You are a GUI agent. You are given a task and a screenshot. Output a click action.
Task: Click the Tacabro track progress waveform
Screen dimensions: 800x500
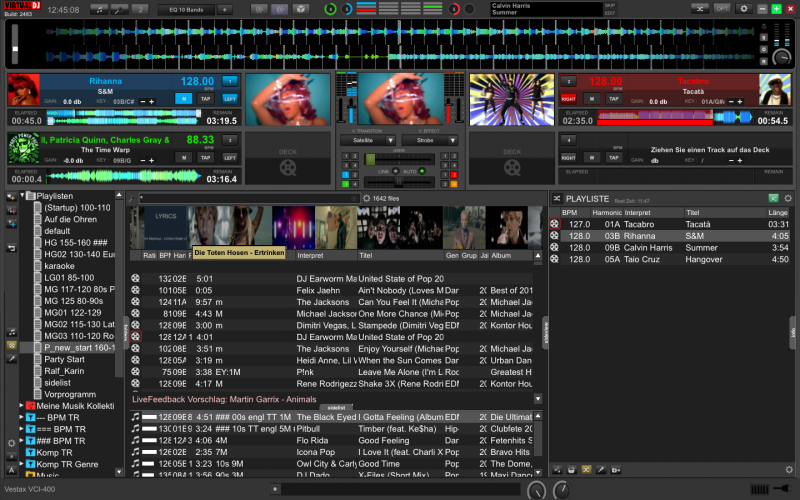[x=674, y=117]
